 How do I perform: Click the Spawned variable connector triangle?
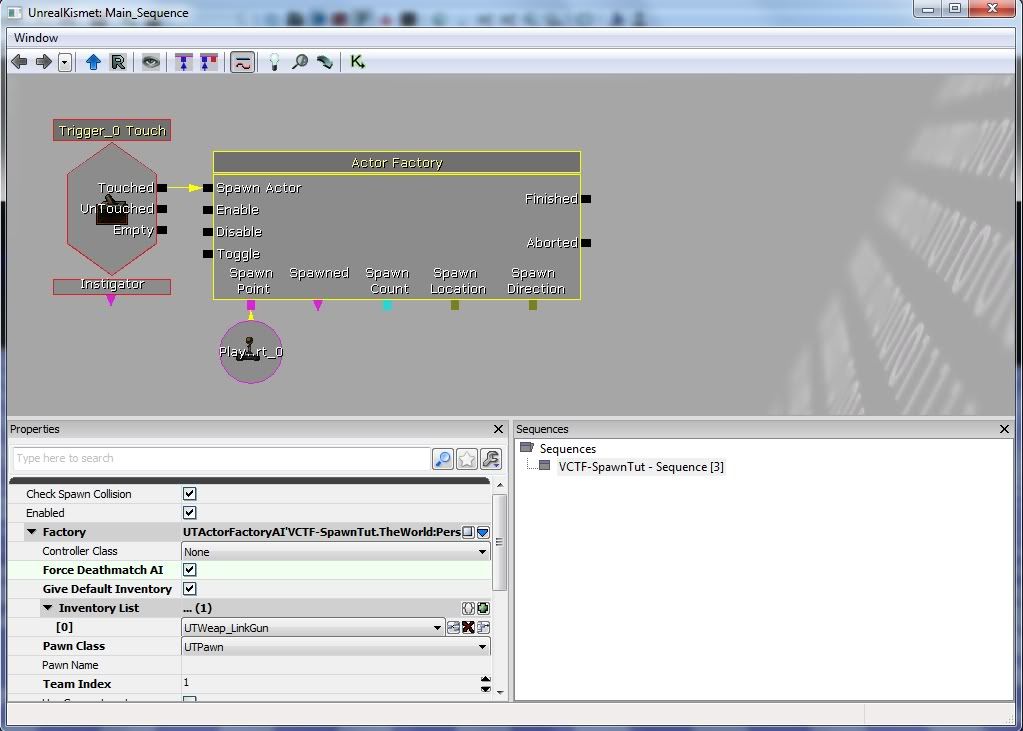[318, 305]
